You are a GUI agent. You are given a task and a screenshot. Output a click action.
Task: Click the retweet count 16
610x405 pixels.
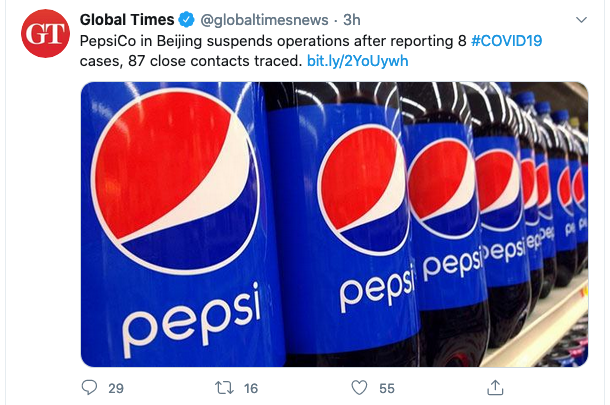[x=250, y=387]
